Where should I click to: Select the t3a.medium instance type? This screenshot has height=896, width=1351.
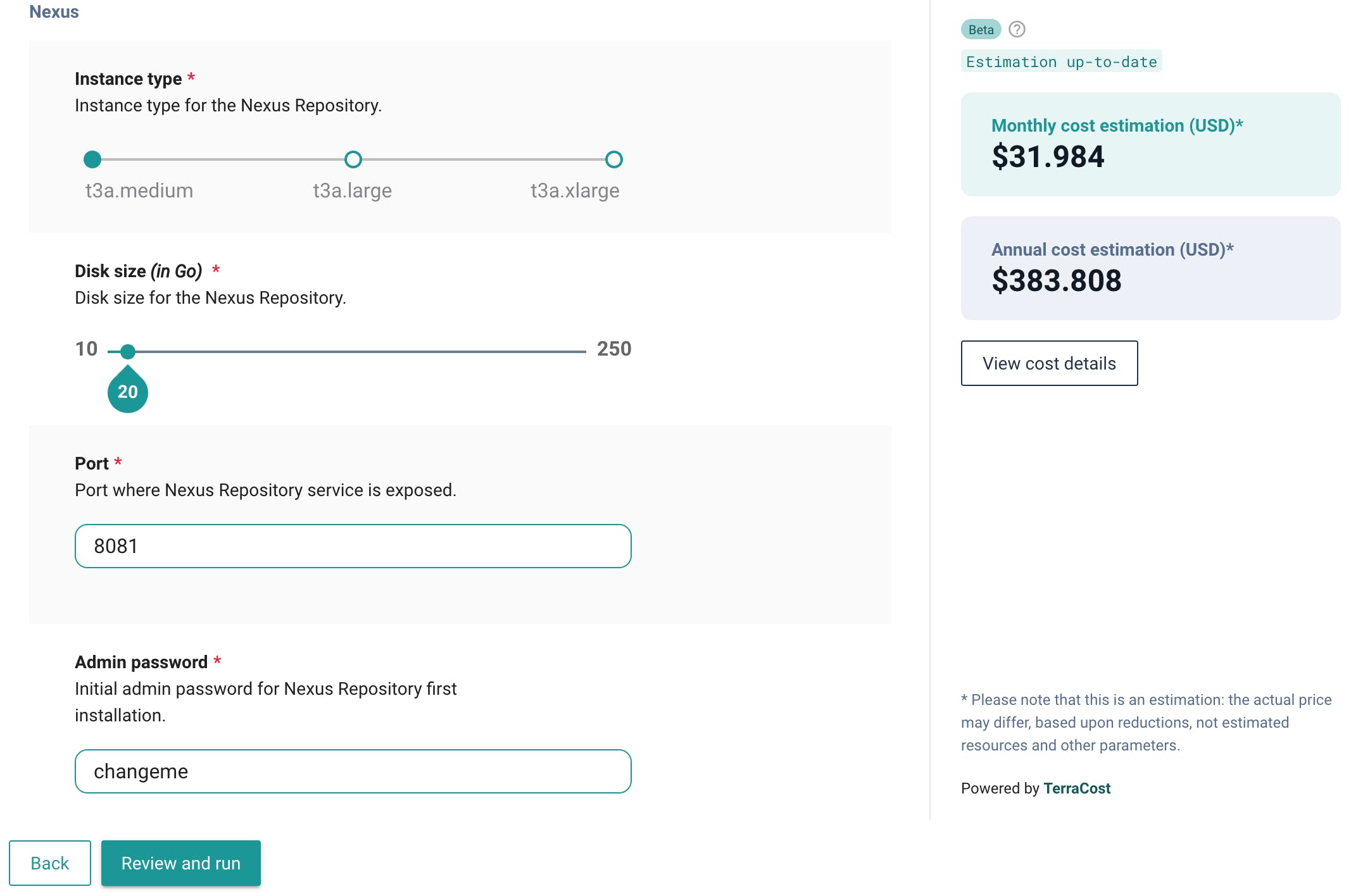92,159
